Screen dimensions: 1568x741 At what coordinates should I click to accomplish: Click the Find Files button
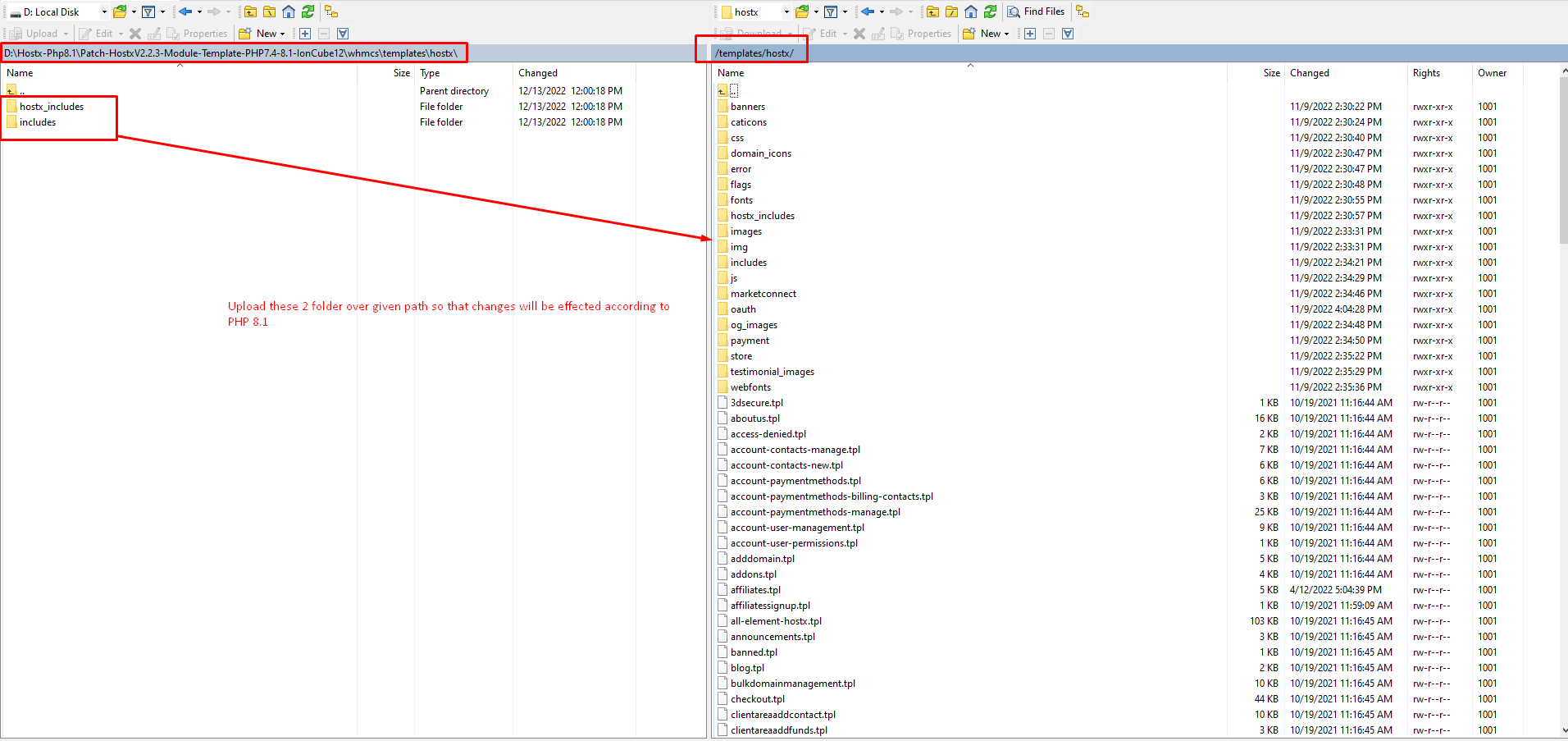pos(1037,11)
